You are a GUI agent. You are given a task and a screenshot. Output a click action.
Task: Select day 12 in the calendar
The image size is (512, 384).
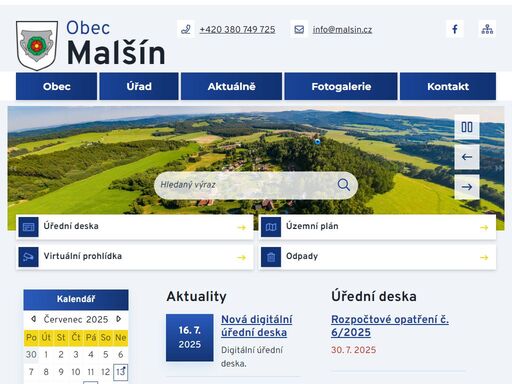(105, 372)
